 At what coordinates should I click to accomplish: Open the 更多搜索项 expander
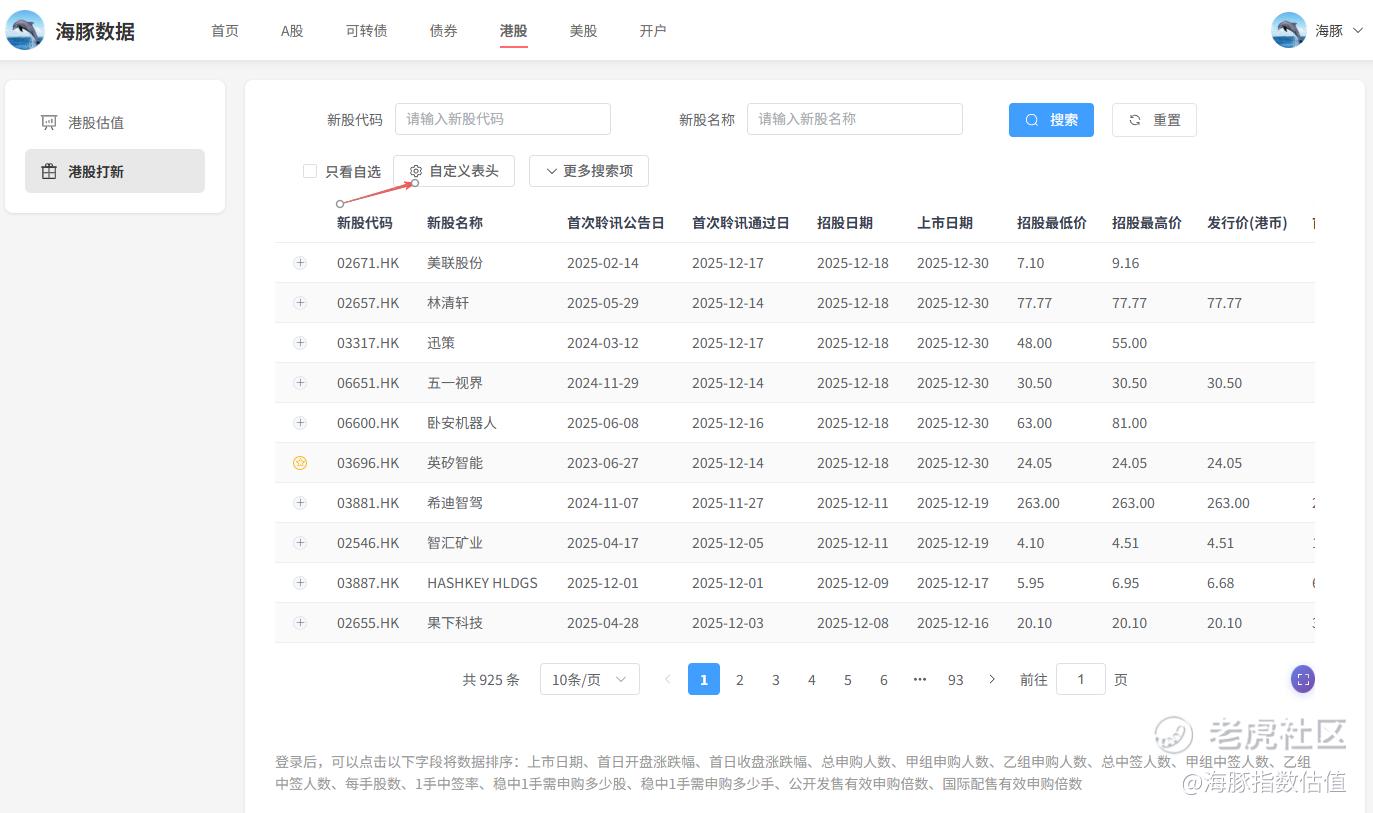[588, 171]
